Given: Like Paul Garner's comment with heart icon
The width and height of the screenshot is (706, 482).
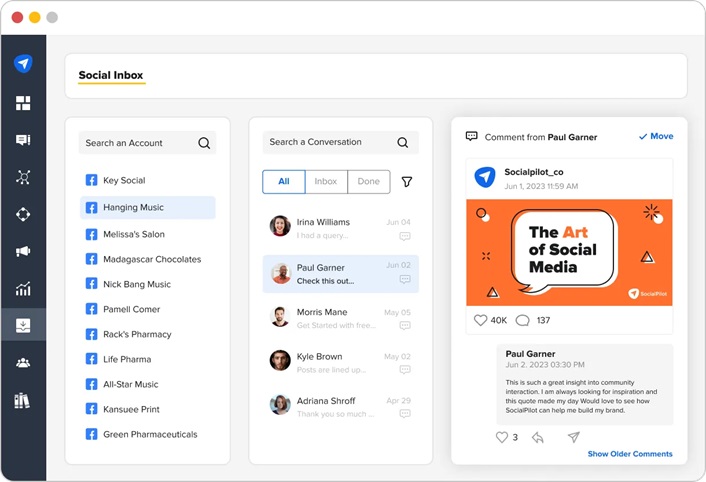Looking at the screenshot, I should coord(502,437).
